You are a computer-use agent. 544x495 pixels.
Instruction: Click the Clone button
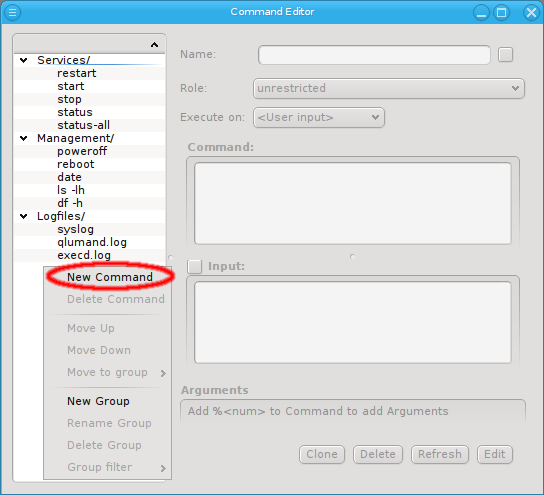pyautogui.click(x=322, y=454)
